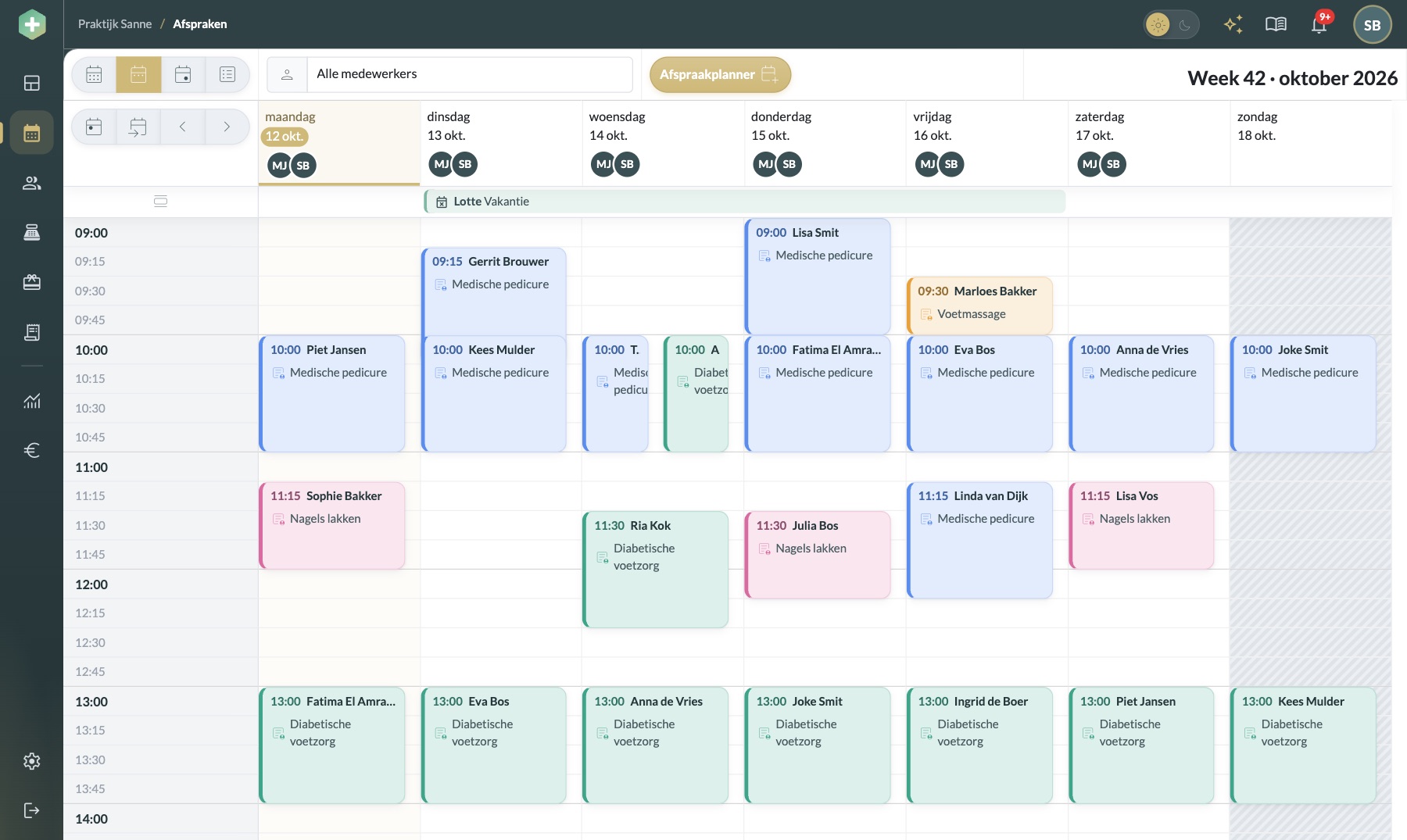
Task: Click the go-to-date calendar arrow icon
Action: [x=138, y=127]
